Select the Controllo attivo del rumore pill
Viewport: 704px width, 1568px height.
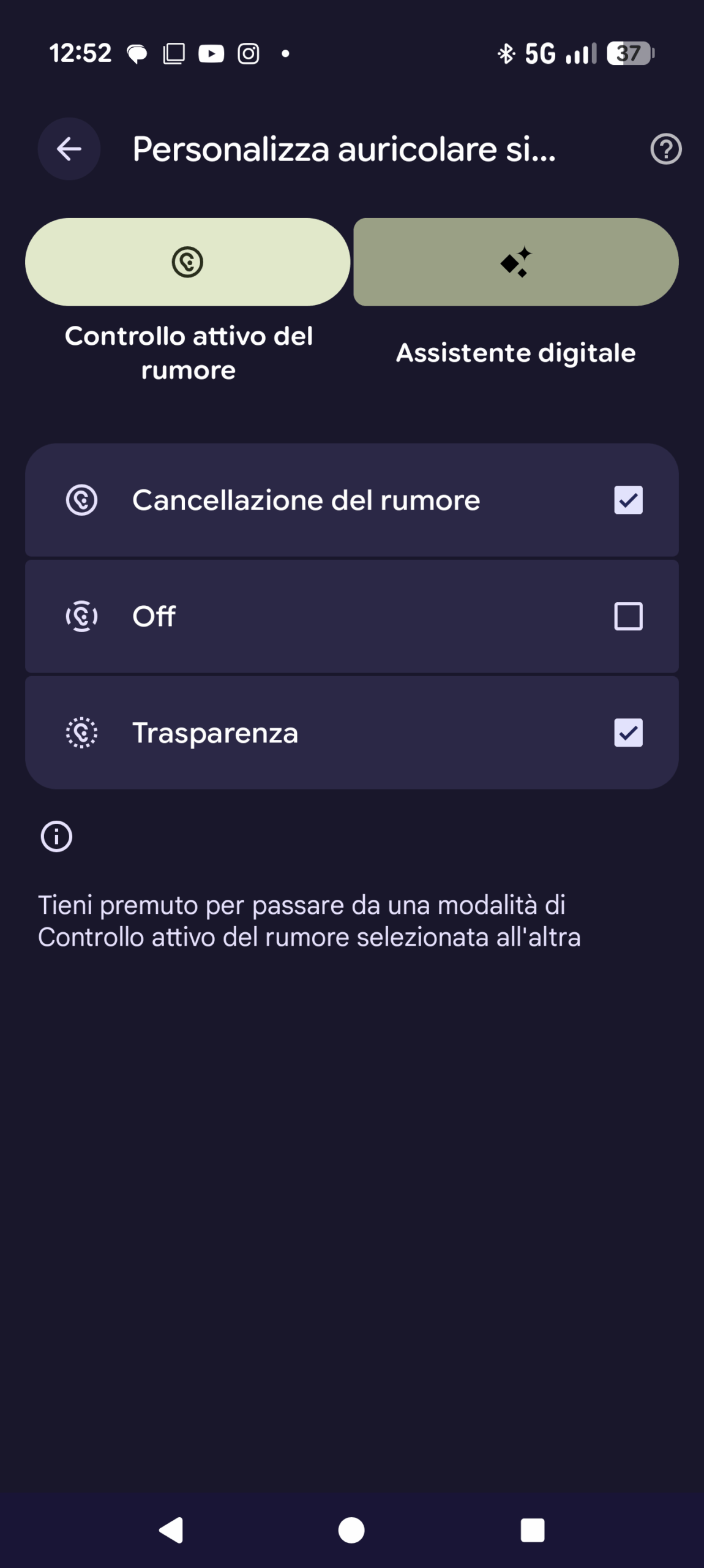click(x=187, y=262)
